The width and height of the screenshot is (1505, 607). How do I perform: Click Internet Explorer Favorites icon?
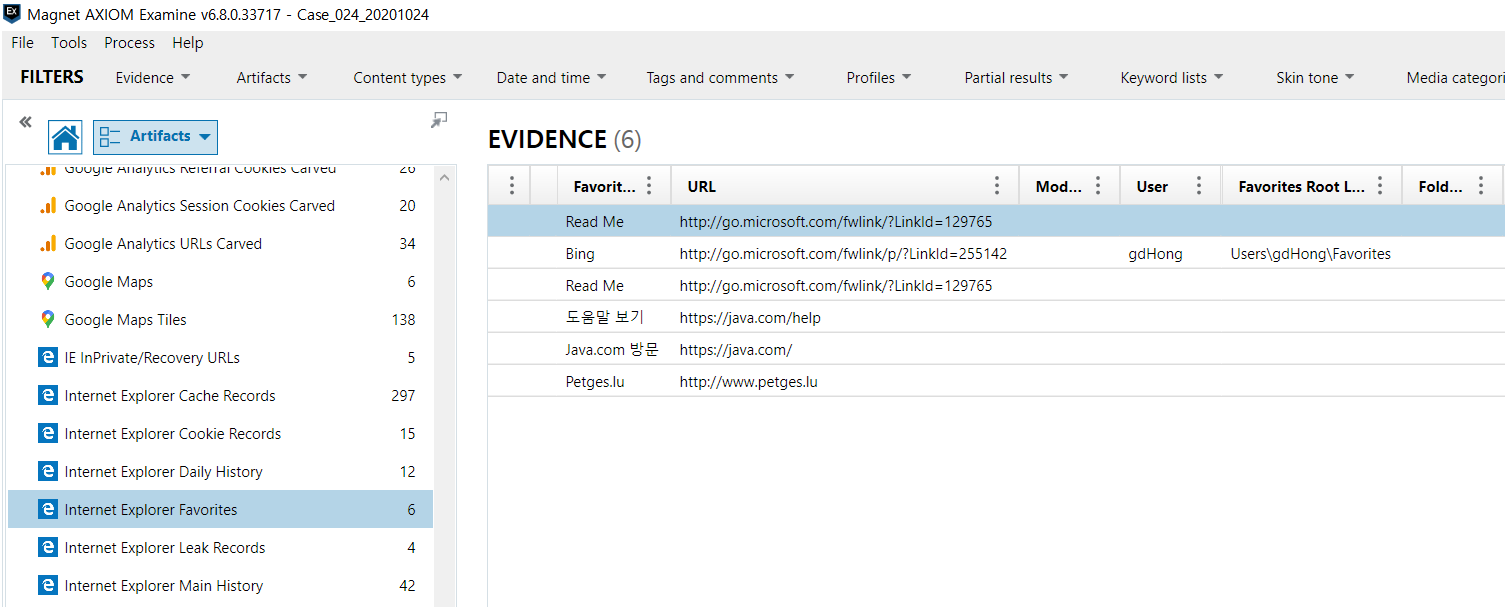coord(47,510)
